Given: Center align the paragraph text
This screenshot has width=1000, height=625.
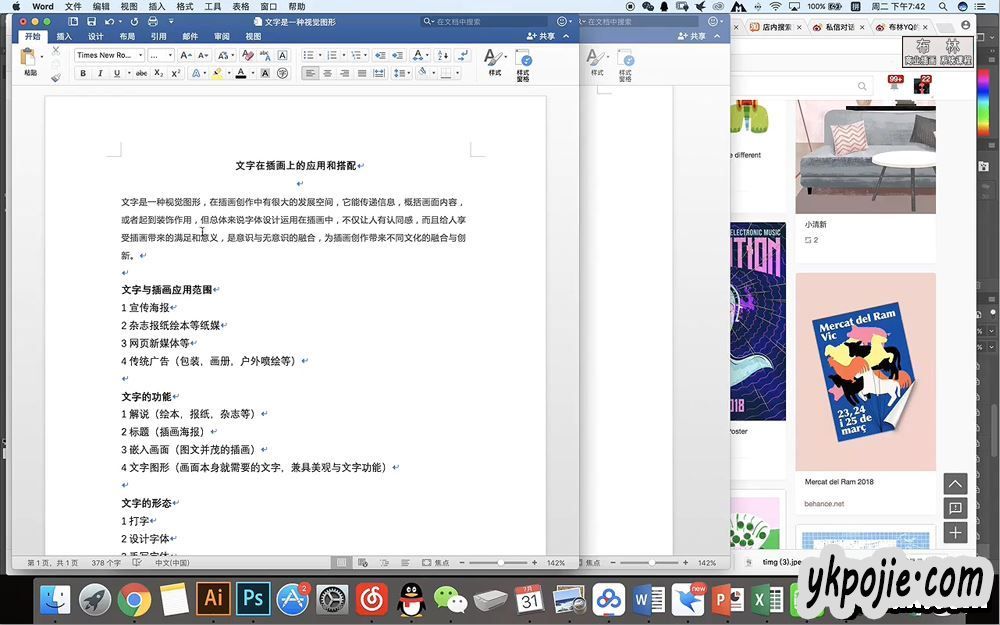Looking at the screenshot, I should click(328, 73).
